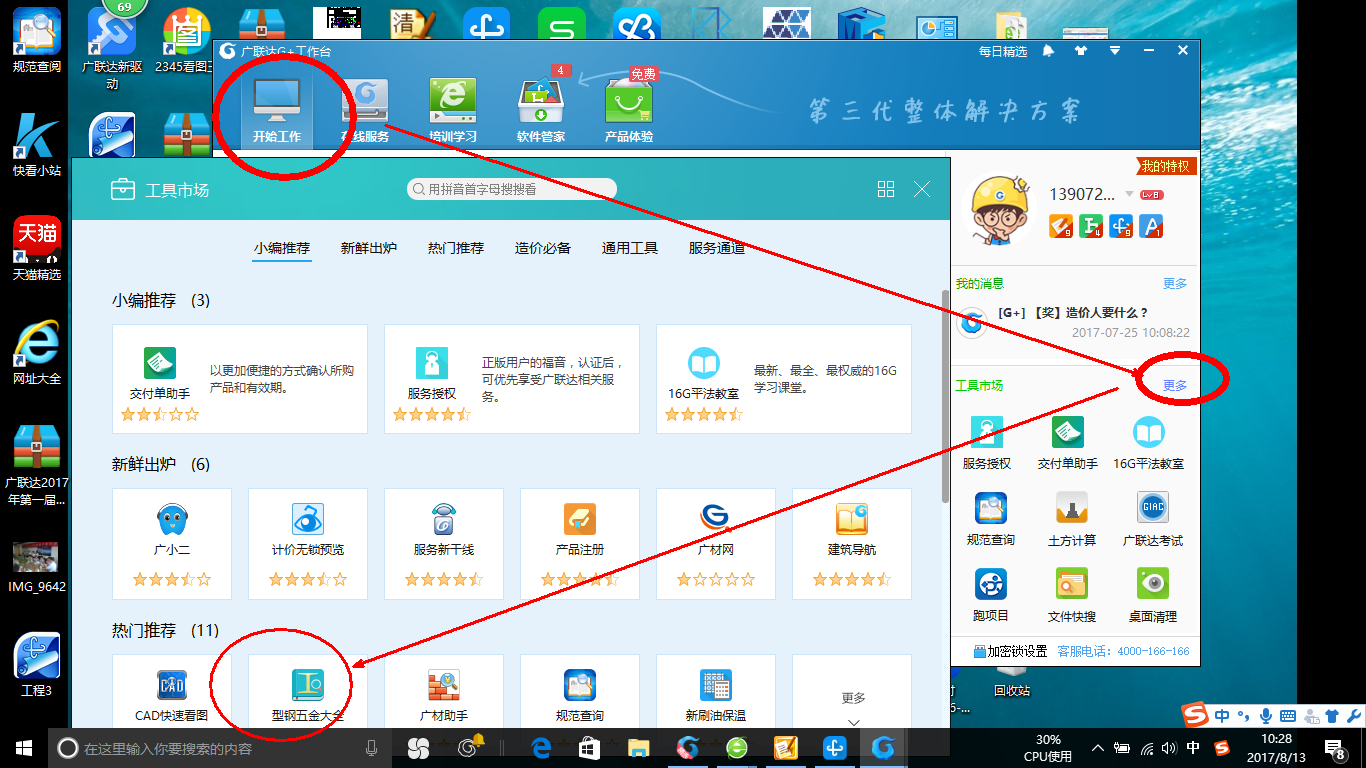
Task: Launch the 建筑导航 tool
Action: (x=852, y=543)
